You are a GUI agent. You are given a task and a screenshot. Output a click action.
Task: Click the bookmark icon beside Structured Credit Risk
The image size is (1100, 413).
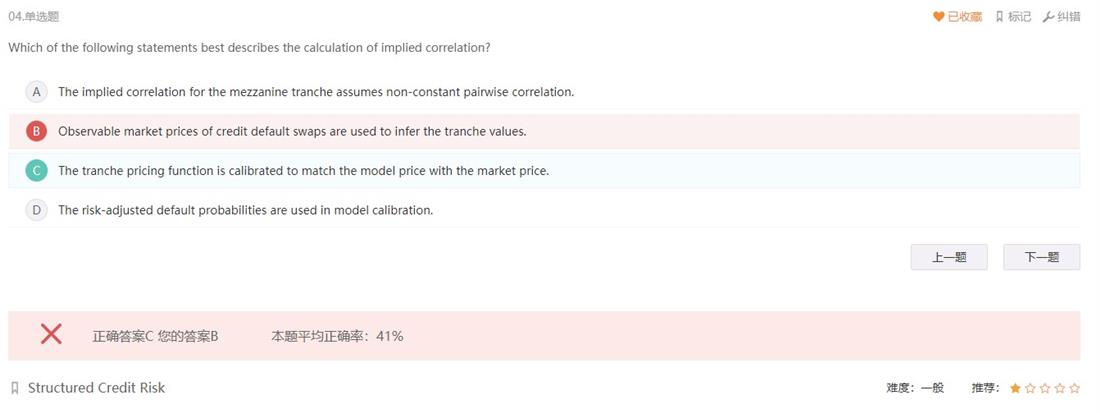coord(15,388)
